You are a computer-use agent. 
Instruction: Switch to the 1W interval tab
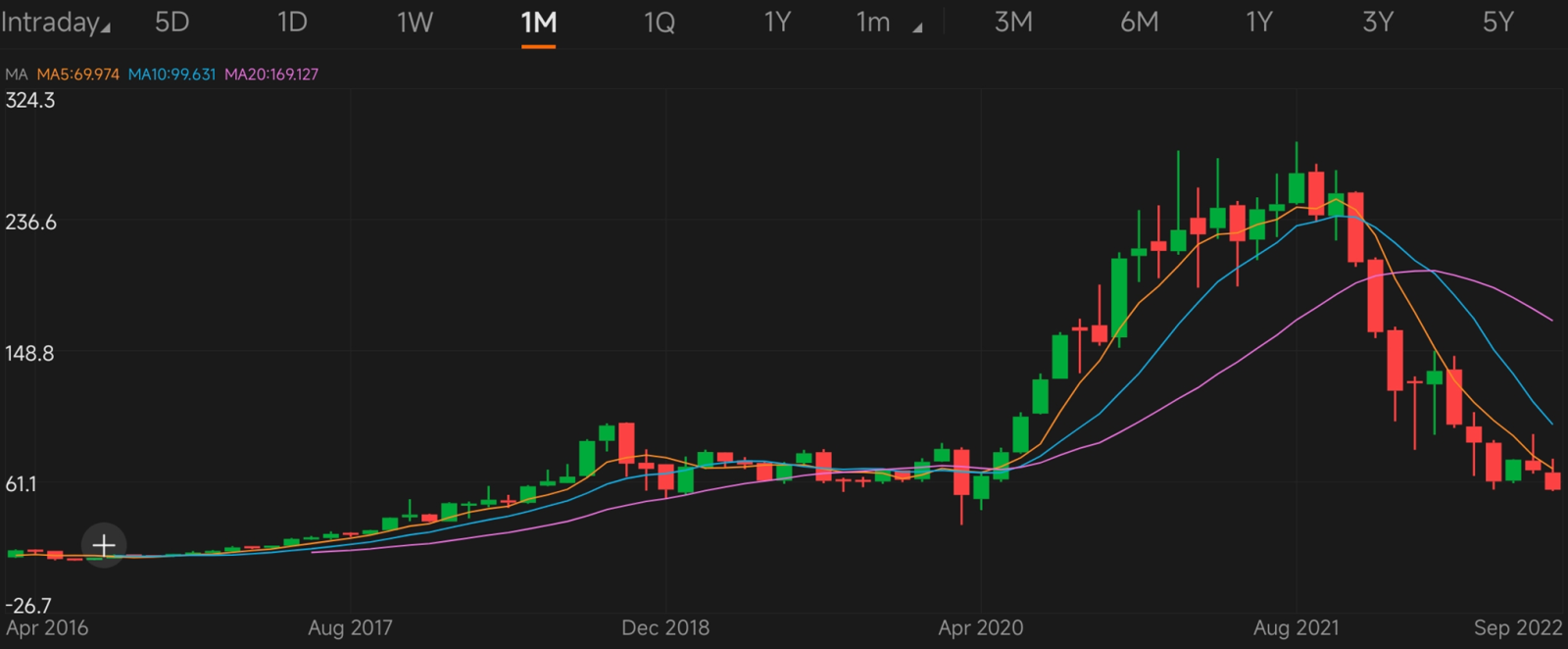coord(415,23)
